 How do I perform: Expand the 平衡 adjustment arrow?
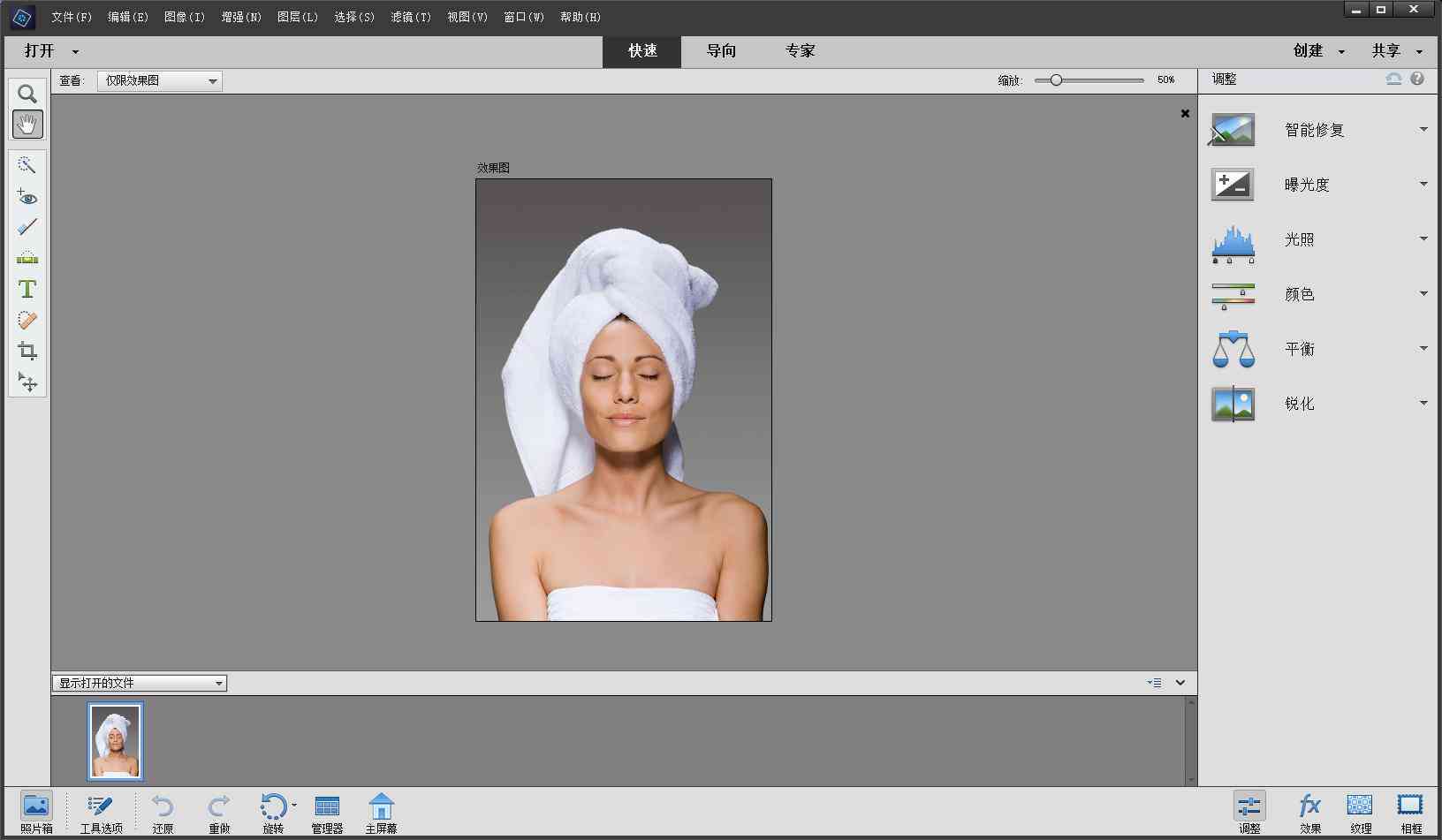click(1423, 349)
